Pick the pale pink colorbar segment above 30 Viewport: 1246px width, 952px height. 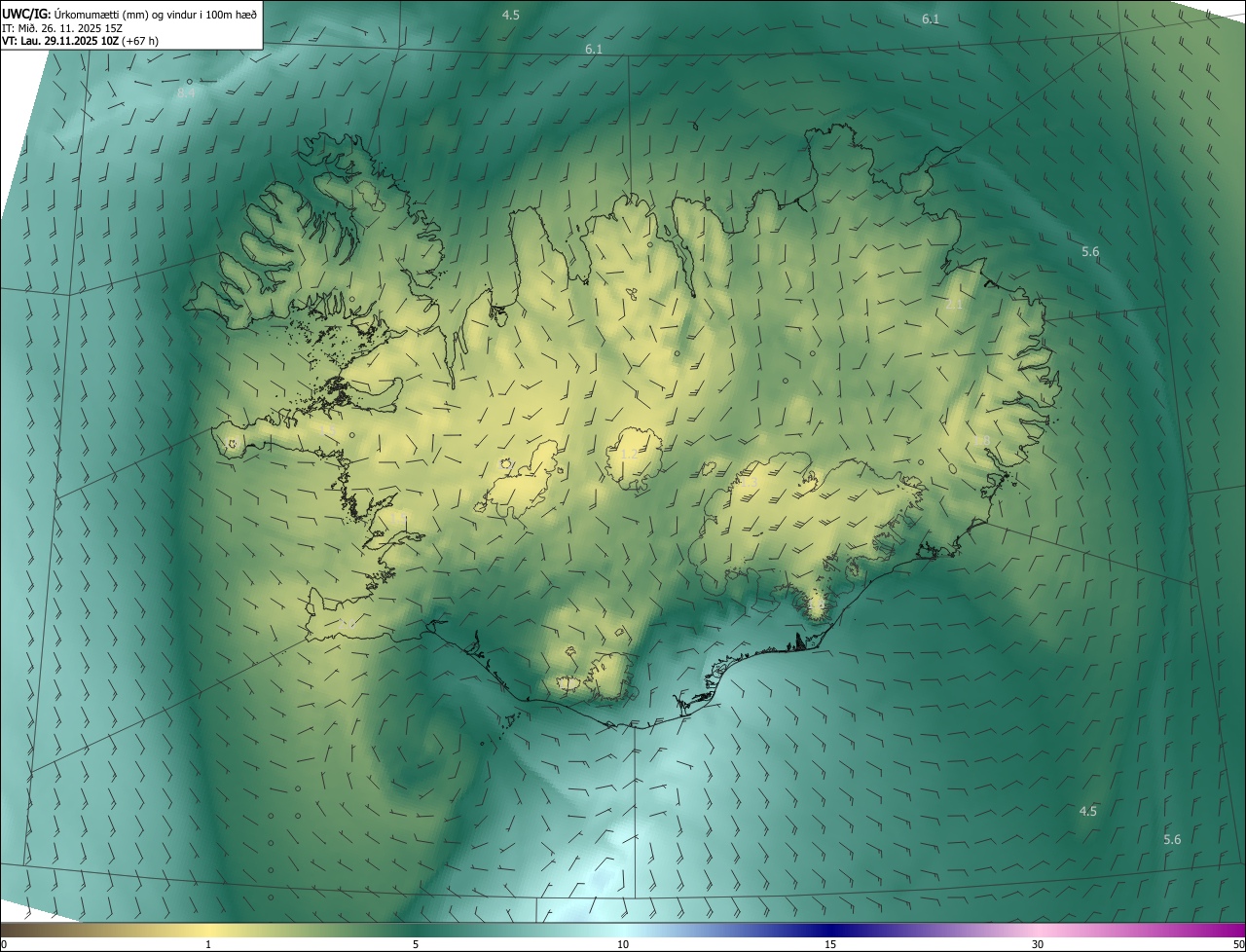point(1038,930)
